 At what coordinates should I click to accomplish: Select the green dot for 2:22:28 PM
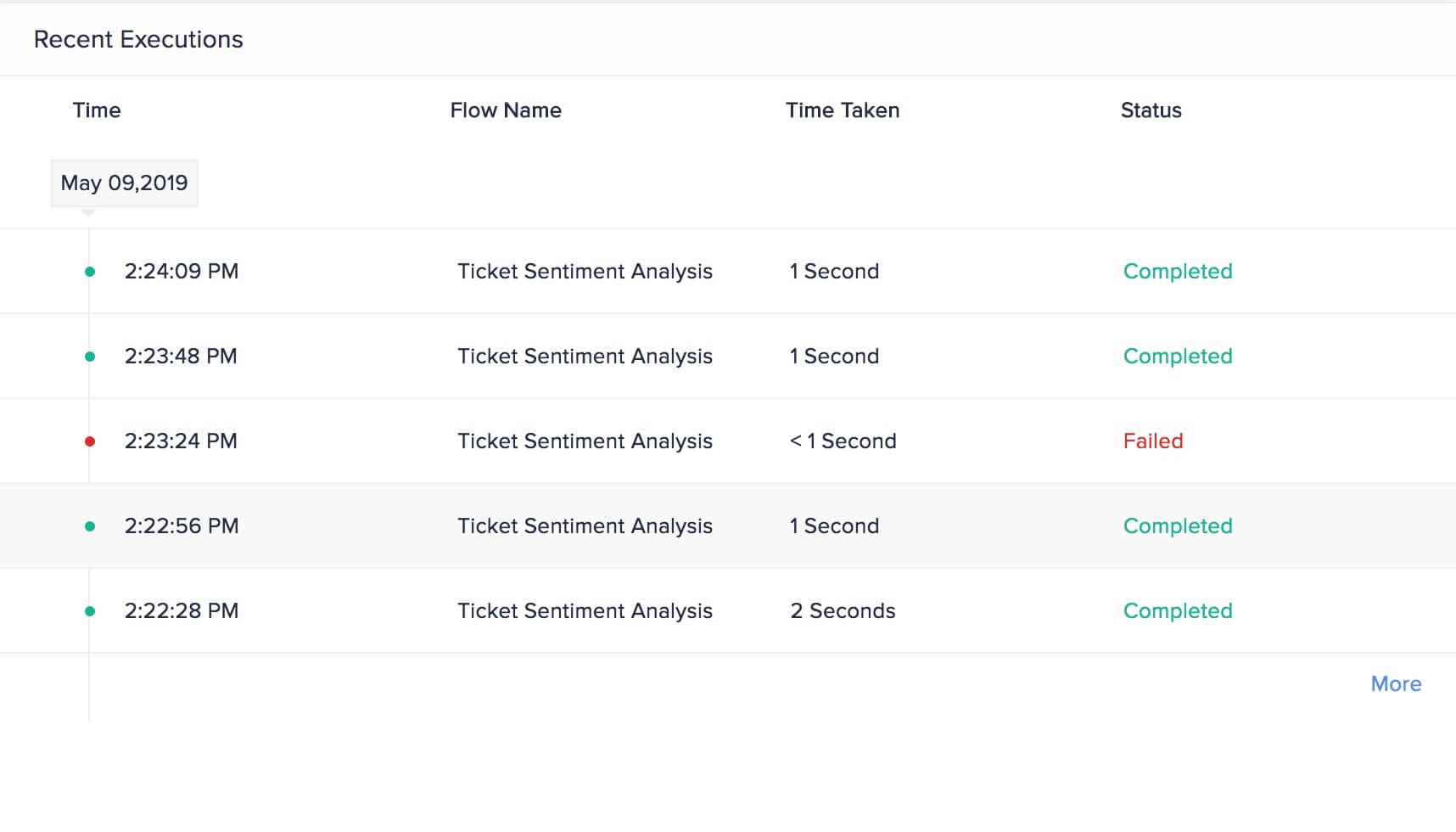(90, 611)
